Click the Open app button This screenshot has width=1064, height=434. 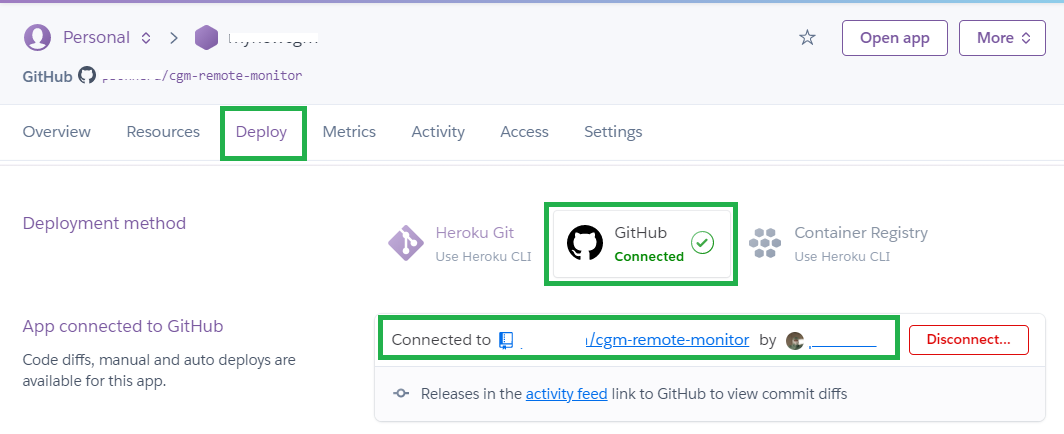click(x=894, y=38)
